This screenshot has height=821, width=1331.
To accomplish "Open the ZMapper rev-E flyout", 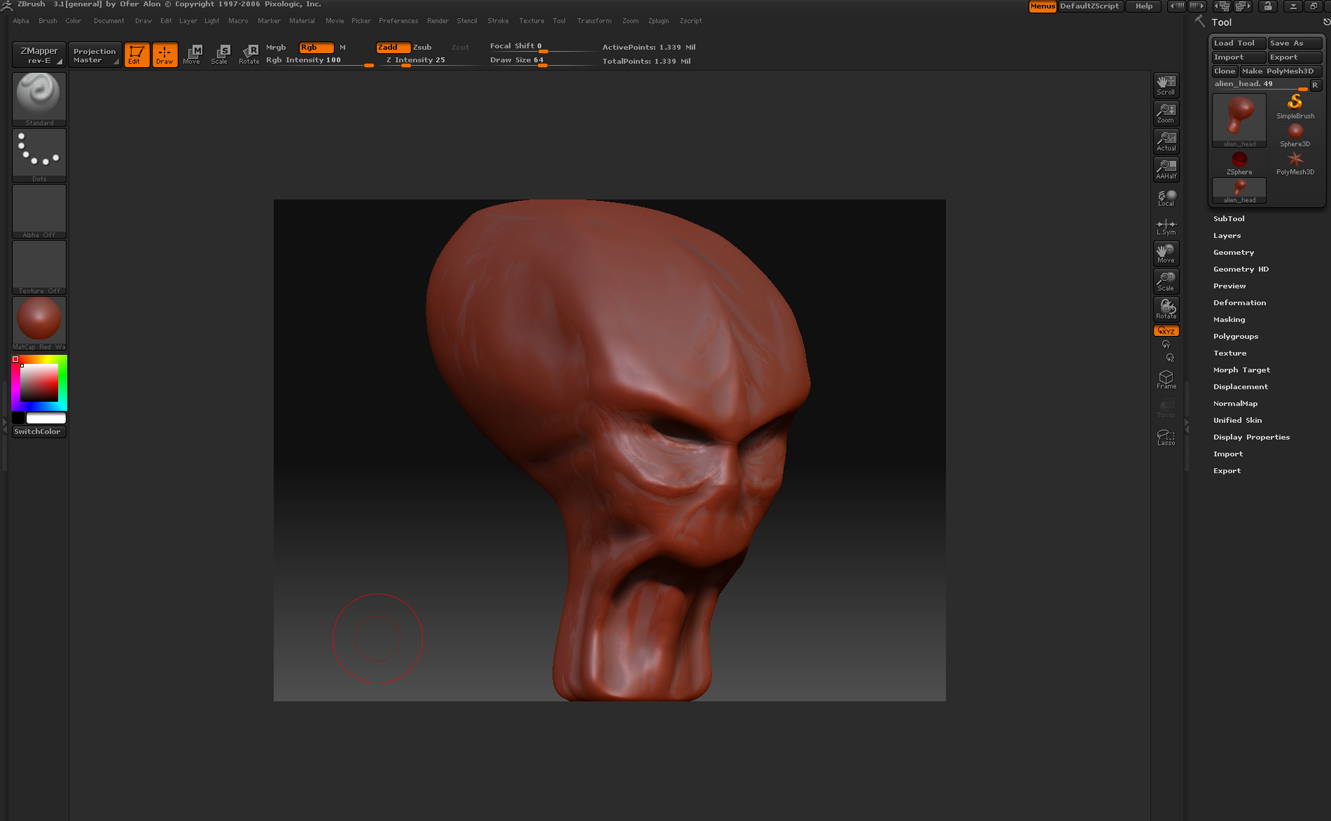I will pyautogui.click(x=37, y=52).
